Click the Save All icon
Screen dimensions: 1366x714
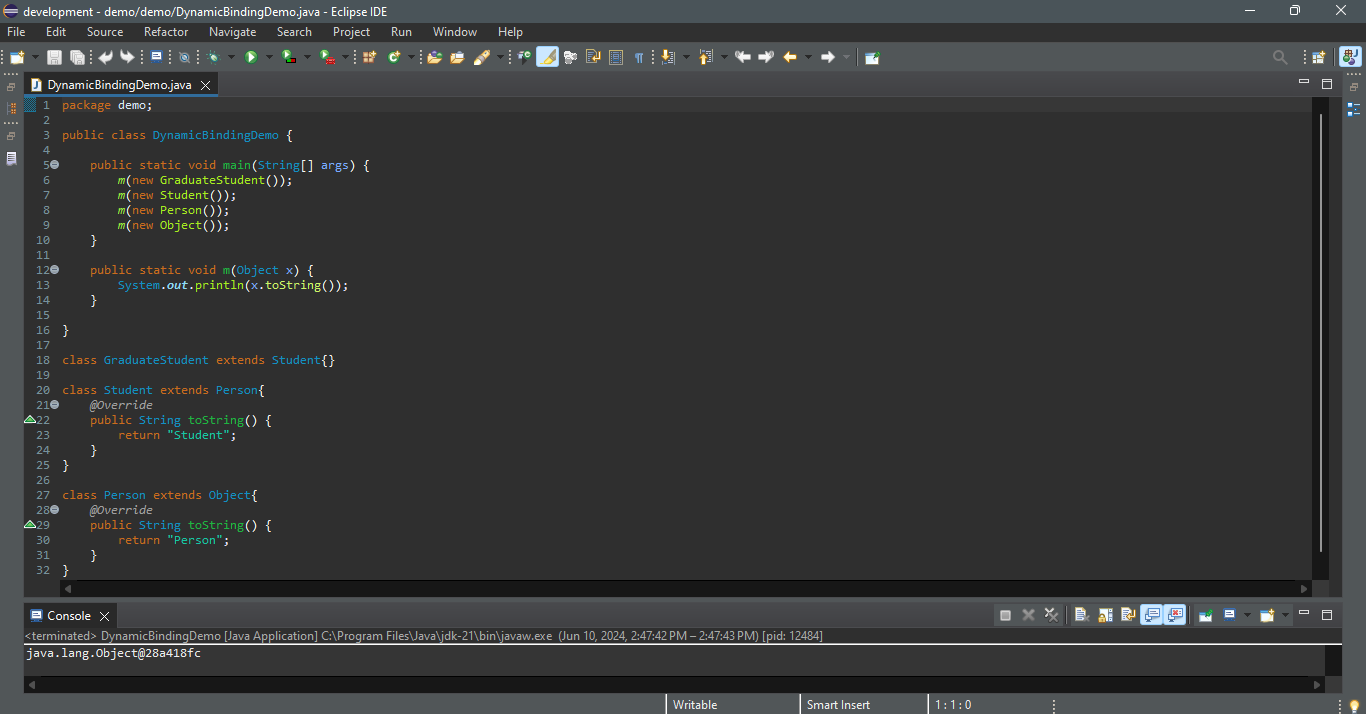tap(77, 58)
